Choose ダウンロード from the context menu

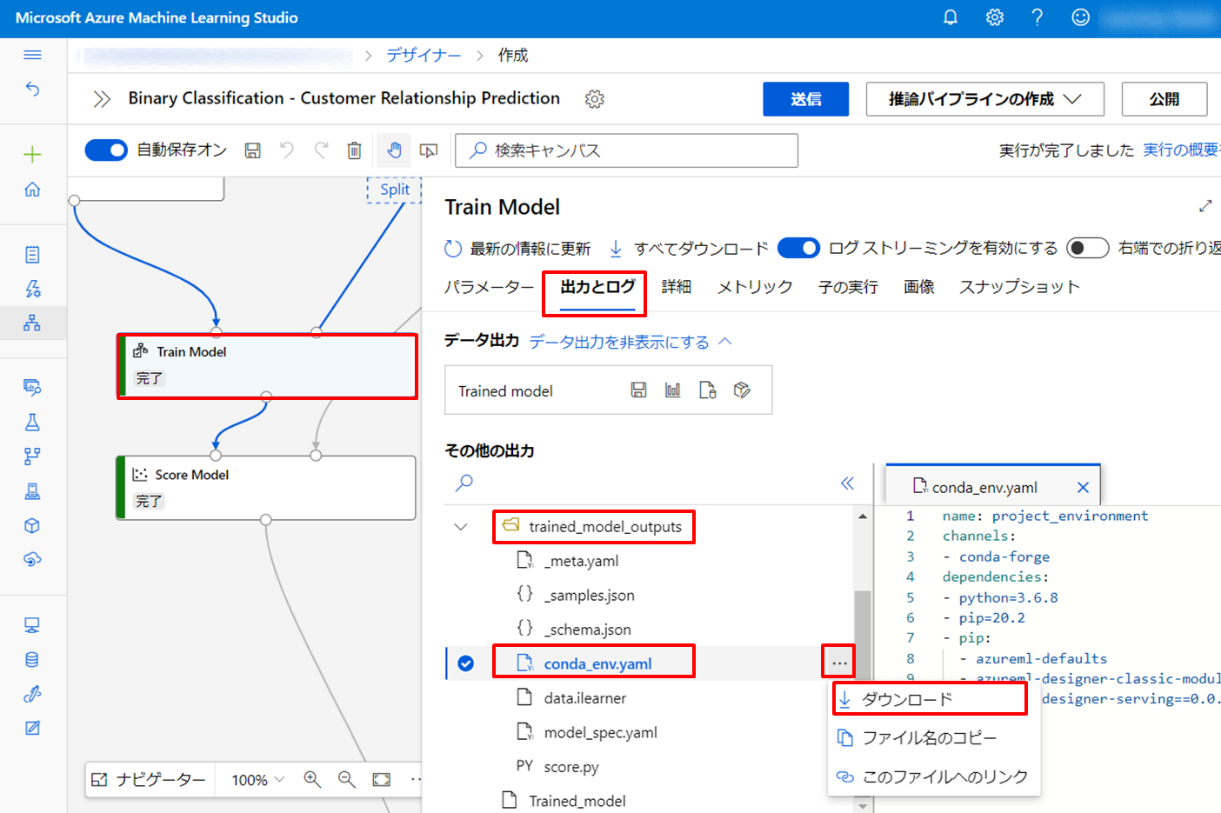click(x=928, y=700)
